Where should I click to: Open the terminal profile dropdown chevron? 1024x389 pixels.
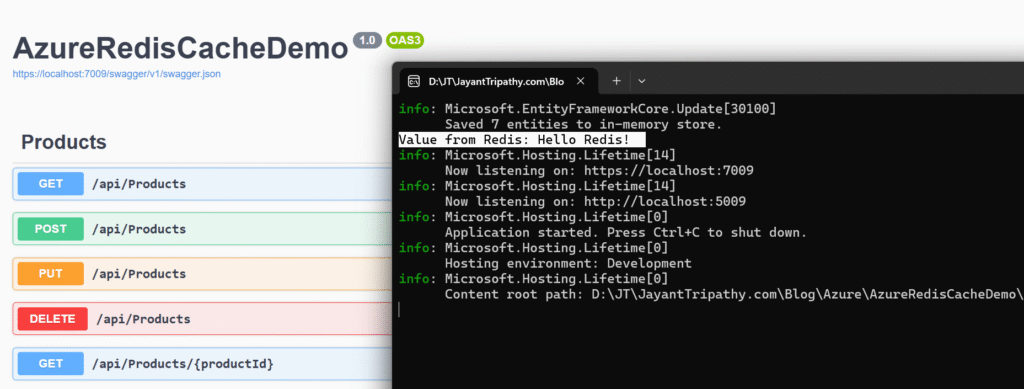(641, 81)
